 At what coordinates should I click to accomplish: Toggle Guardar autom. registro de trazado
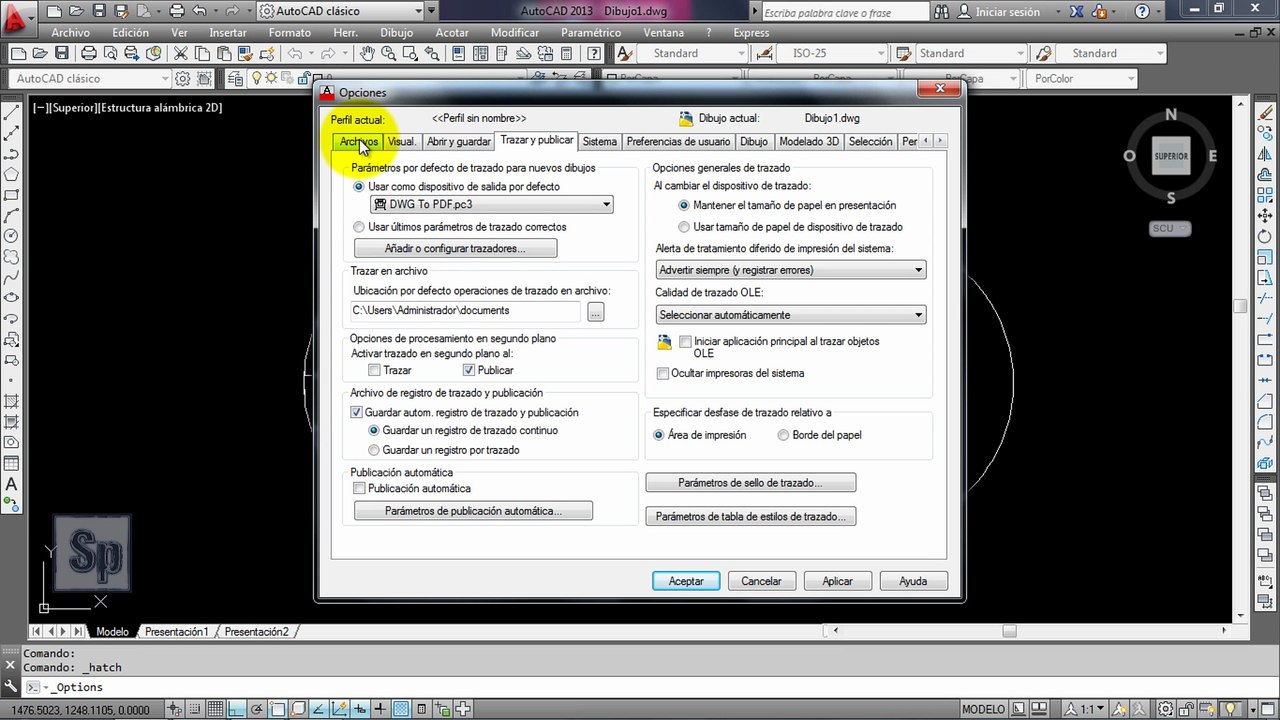pyautogui.click(x=356, y=412)
